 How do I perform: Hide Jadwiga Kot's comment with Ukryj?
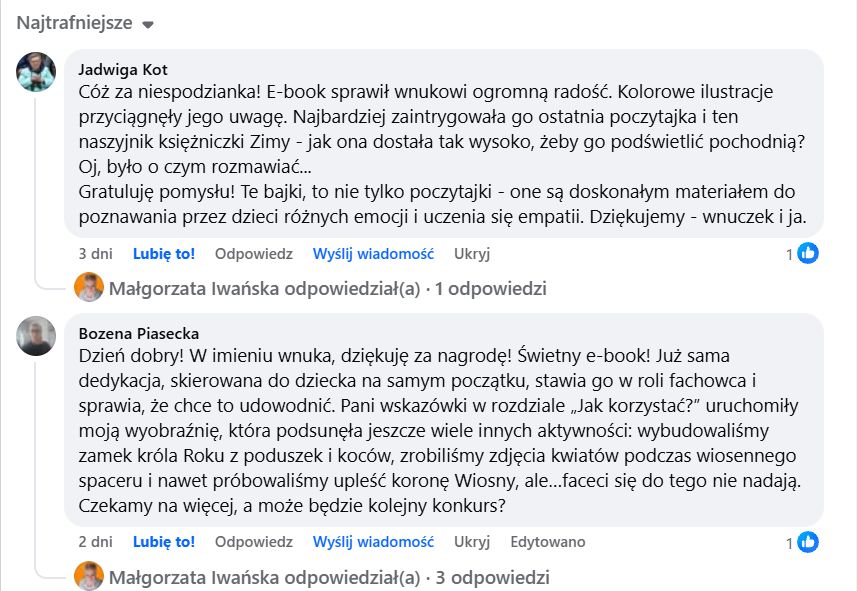[x=472, y=254]
